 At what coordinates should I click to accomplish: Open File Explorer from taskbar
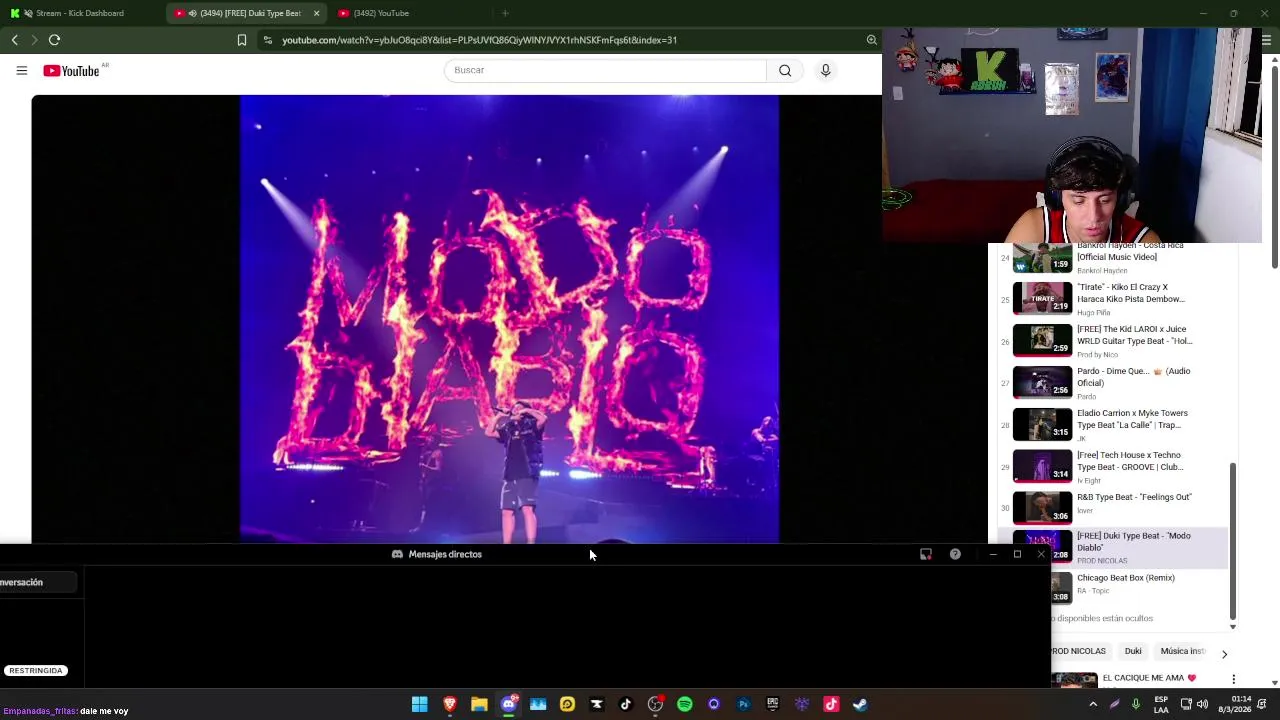tap(479, 704)
